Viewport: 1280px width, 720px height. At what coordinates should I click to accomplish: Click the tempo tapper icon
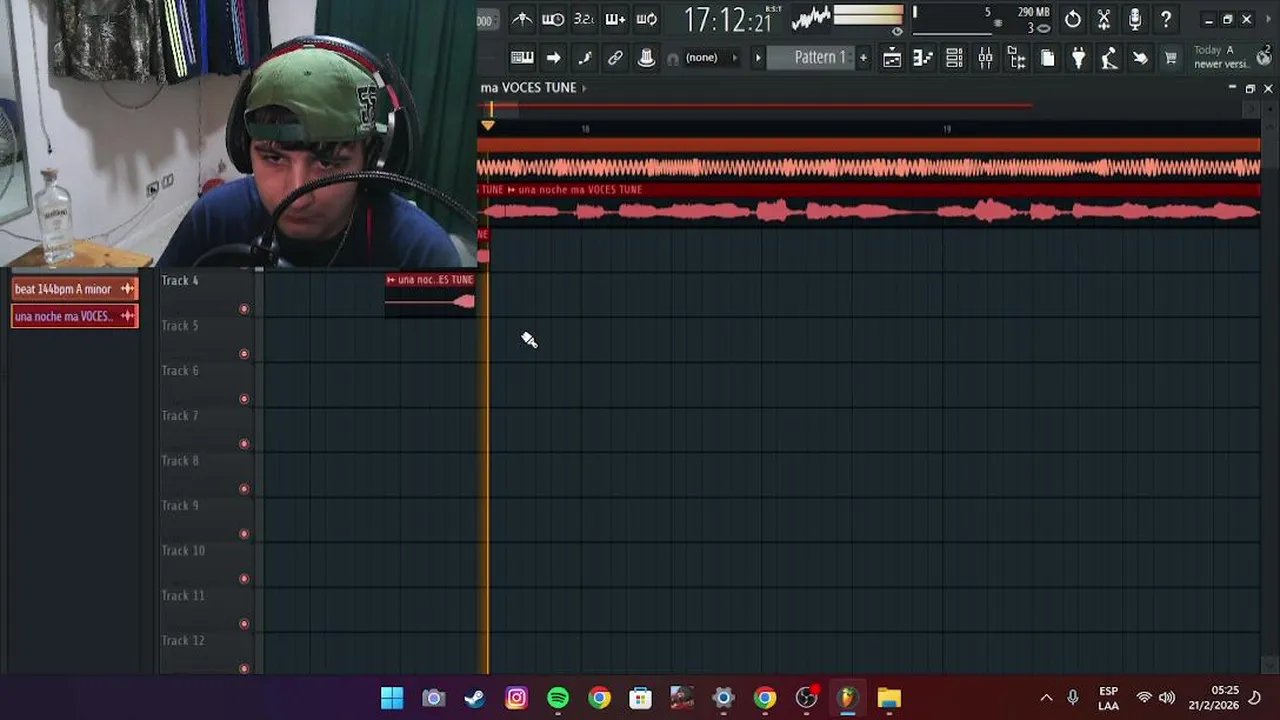pyautogui.click(x=1109, y=58)
